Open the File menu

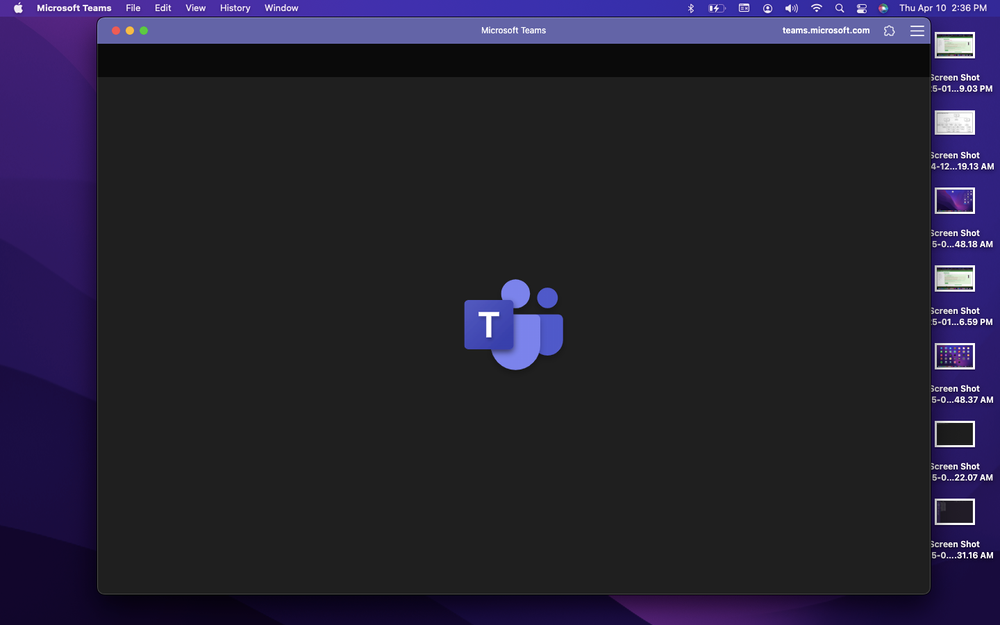(133, 8)
